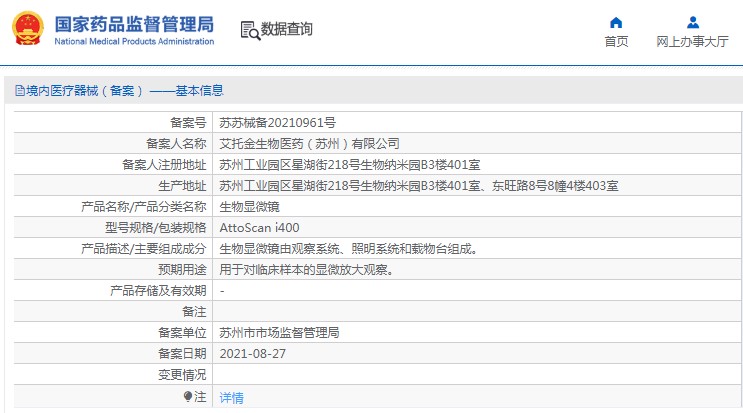Click National Medical Products Administration subtitle
Image resolution: width=743 pixels, height=413 pixels.
coord(134,41)
